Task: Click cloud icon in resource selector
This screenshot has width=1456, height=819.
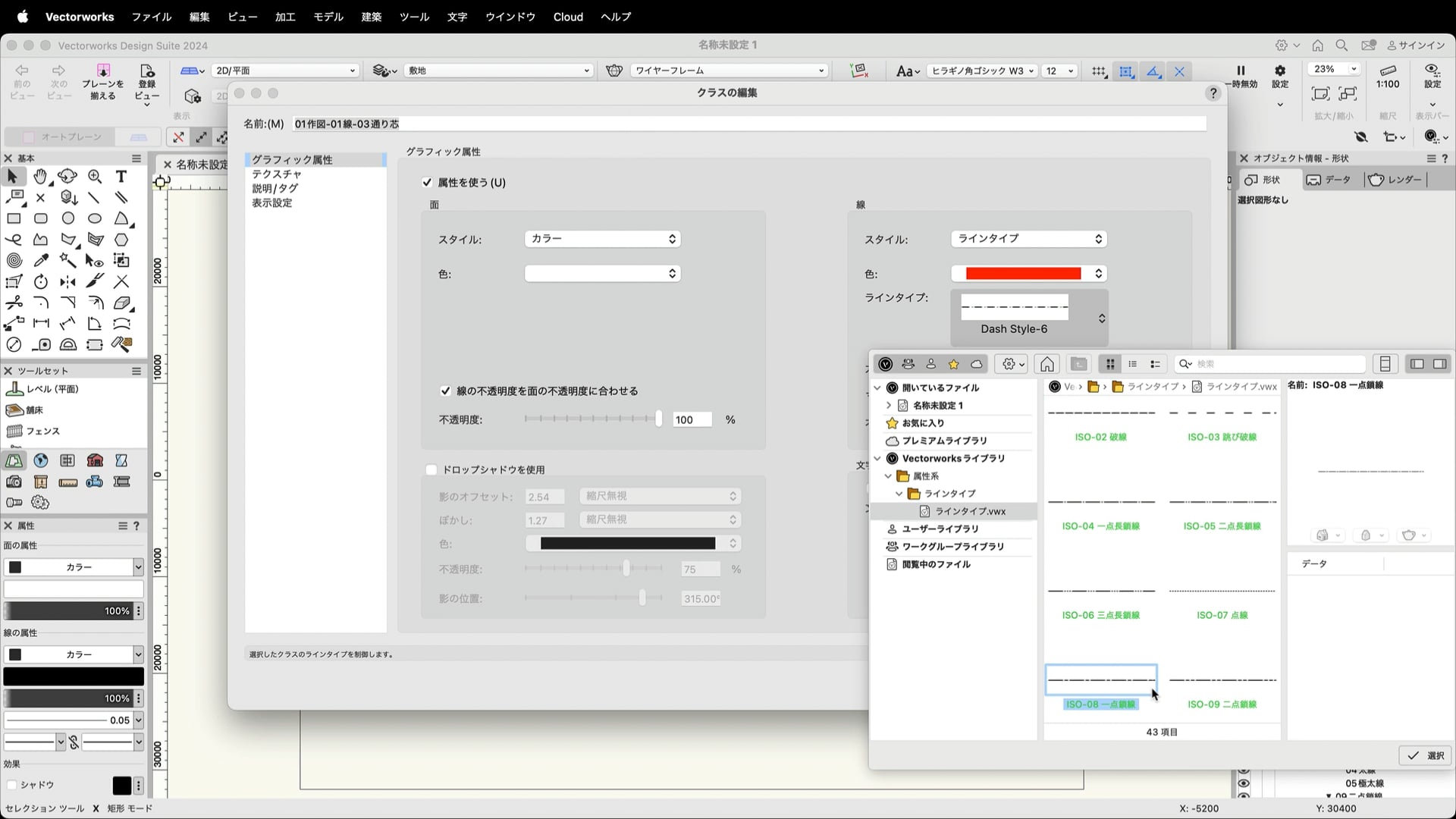Action: click(x=977, y=364)
